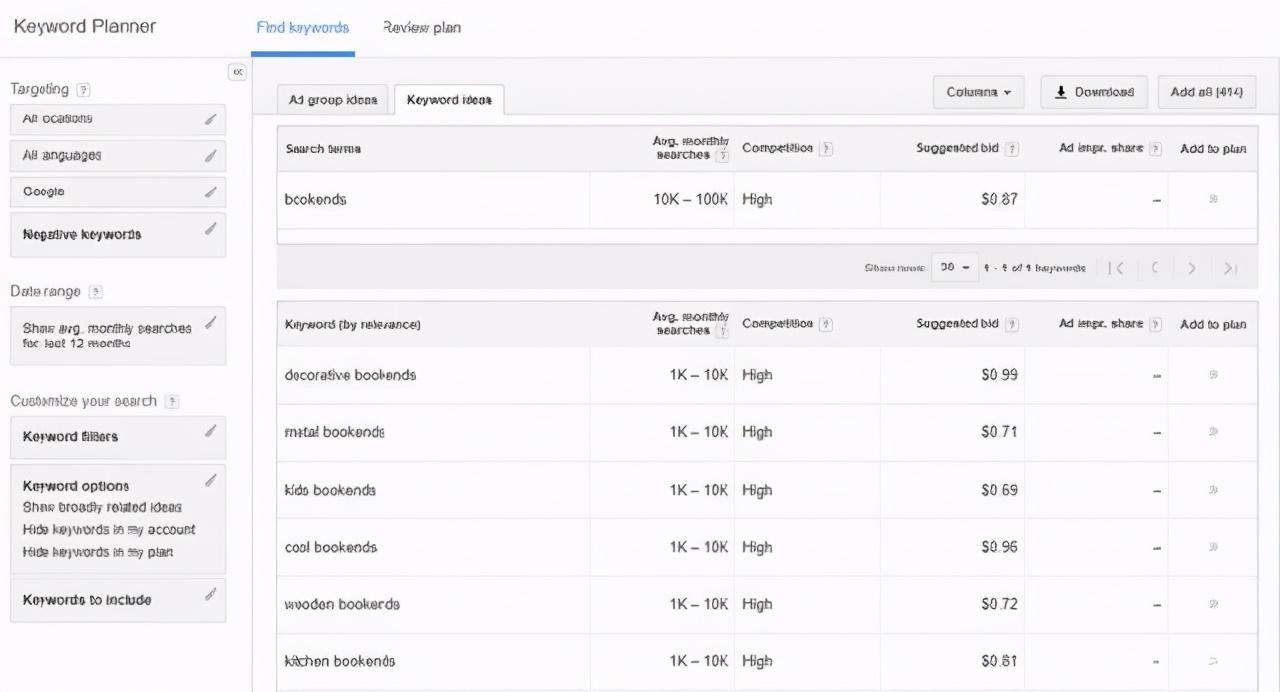Collapse the left targeting sidebar panel
Screen dimensions: 1280x692
tap(237, 72)
